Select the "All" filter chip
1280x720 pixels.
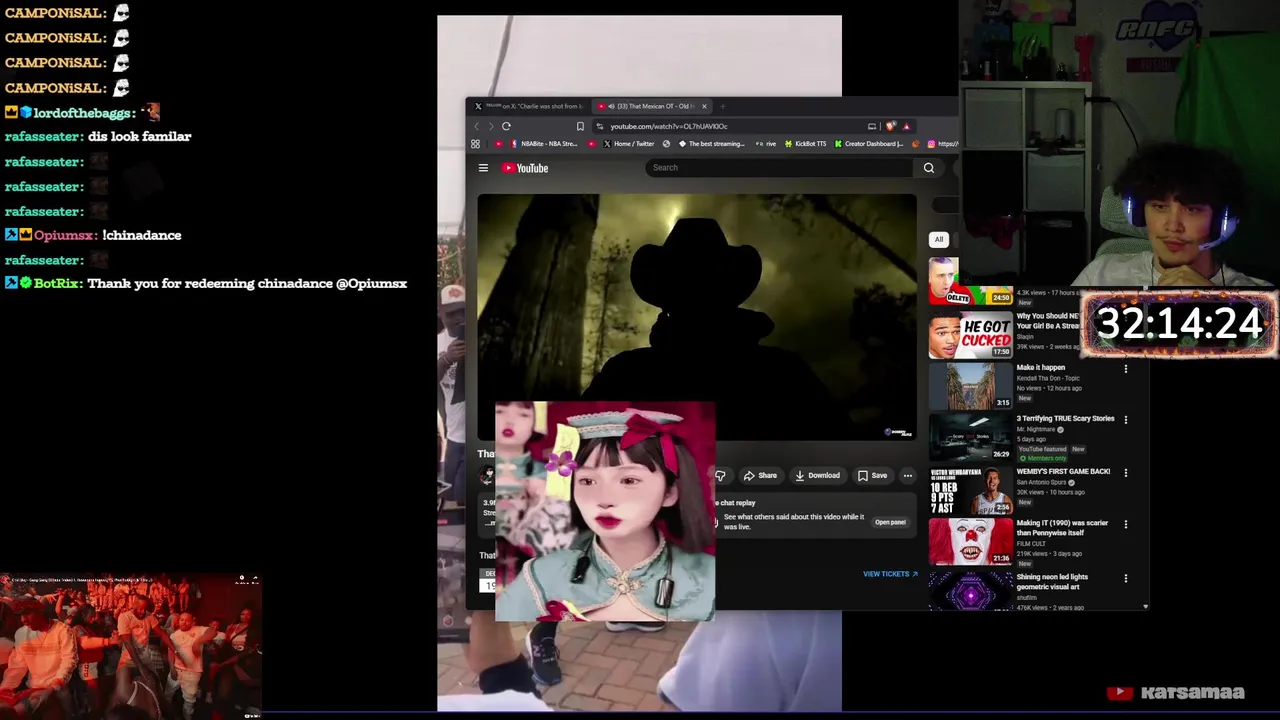pyautogui.click(x=939, y=240)
